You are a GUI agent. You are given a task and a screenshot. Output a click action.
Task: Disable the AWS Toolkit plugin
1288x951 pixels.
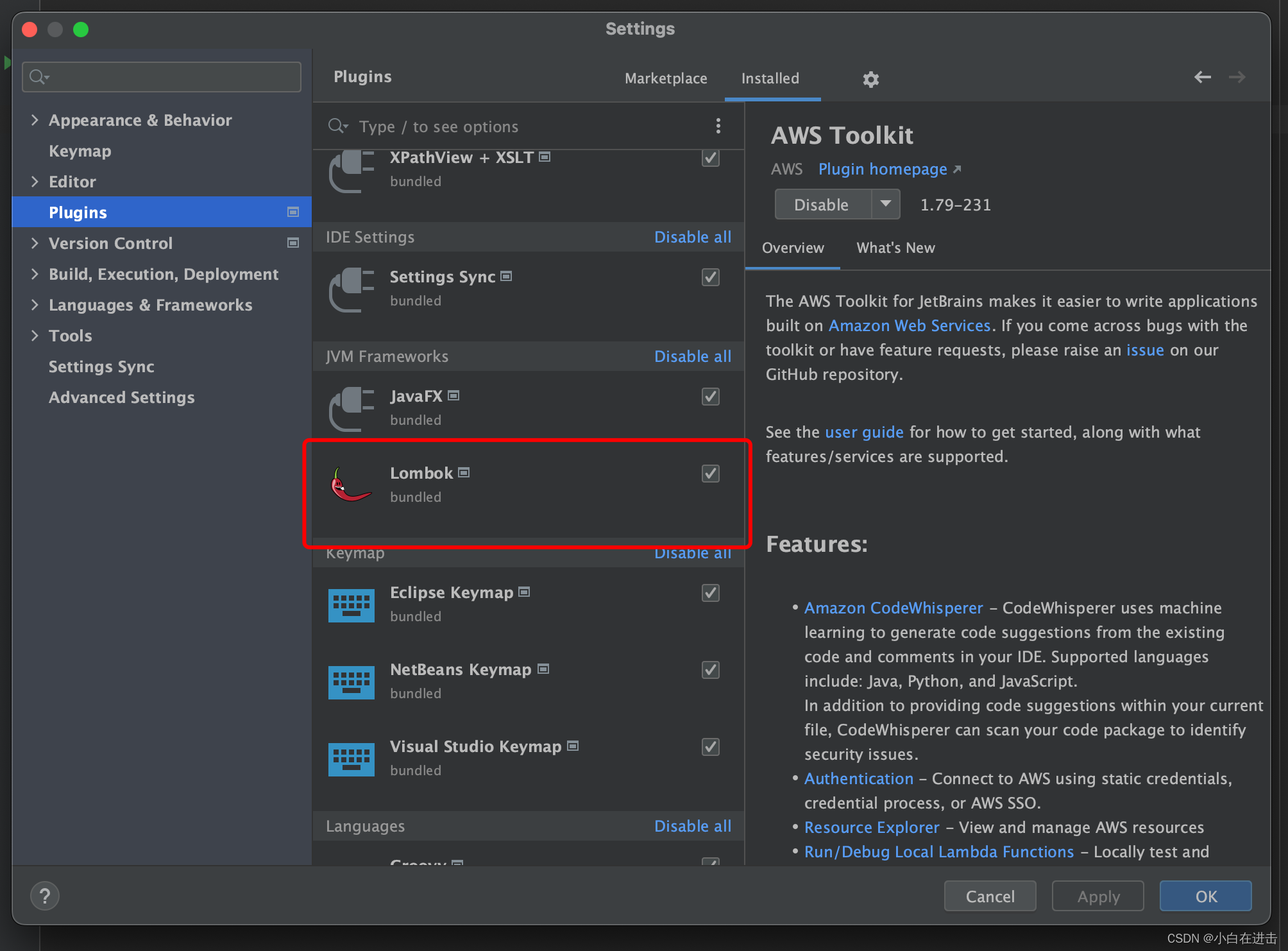point(823,204)
